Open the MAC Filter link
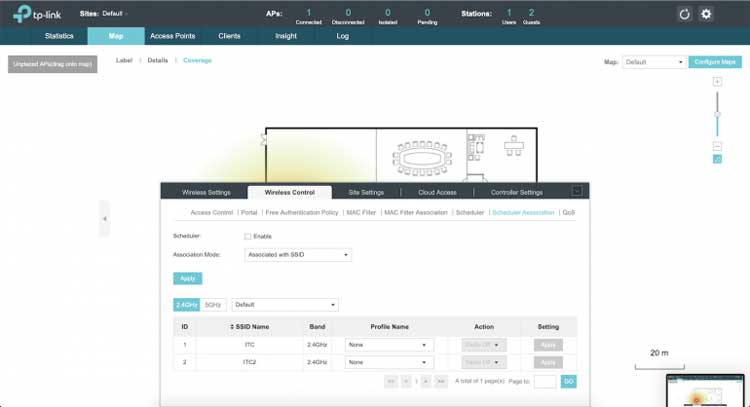The image size is (750, 407). point(362,213)
